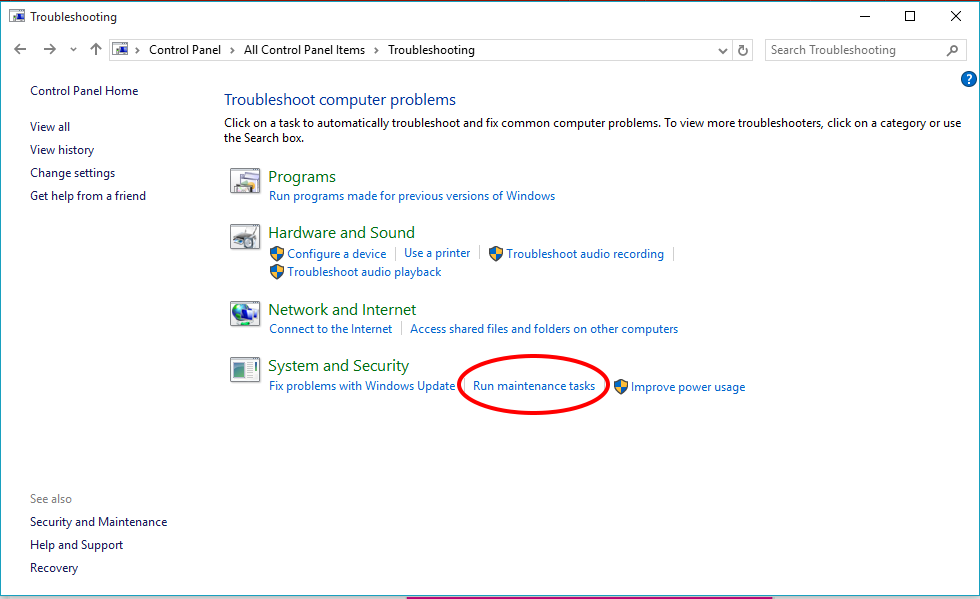Expand the chevron before Control Panel breadcrumb
980x599 pixels.
137,50
